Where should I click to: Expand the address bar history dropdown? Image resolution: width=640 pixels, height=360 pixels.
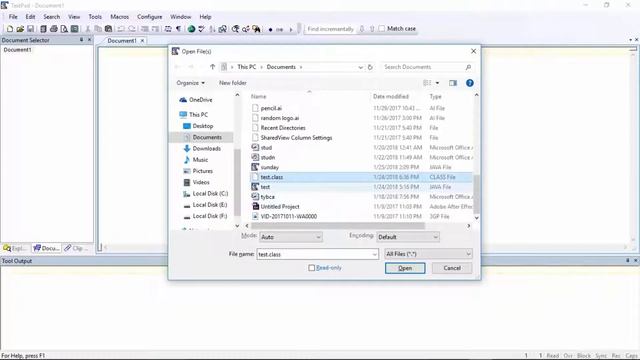pyautogui.click(x=360, y=67)
